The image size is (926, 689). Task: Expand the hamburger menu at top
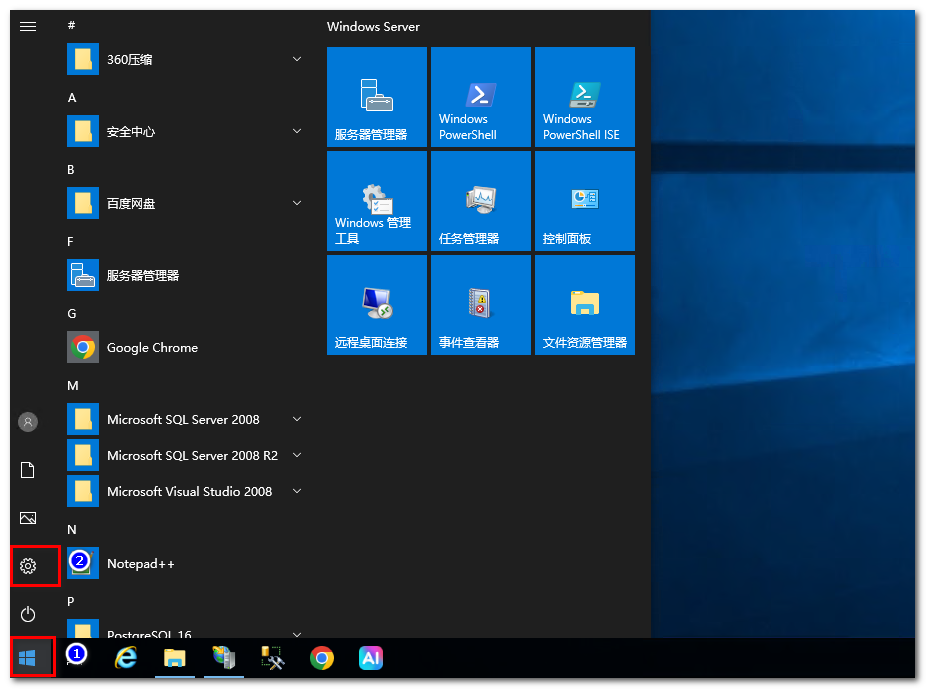click(x=28, y=26)
